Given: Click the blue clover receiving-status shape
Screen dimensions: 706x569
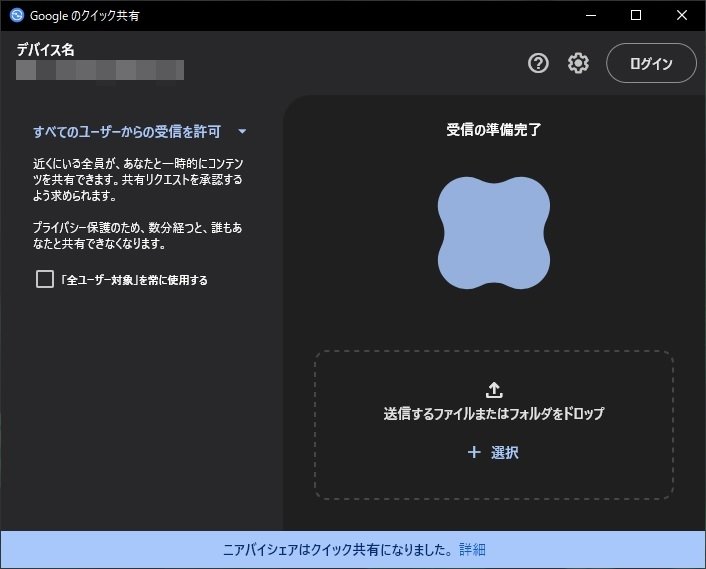Looking at the screenshot, I should pos(493,233).
